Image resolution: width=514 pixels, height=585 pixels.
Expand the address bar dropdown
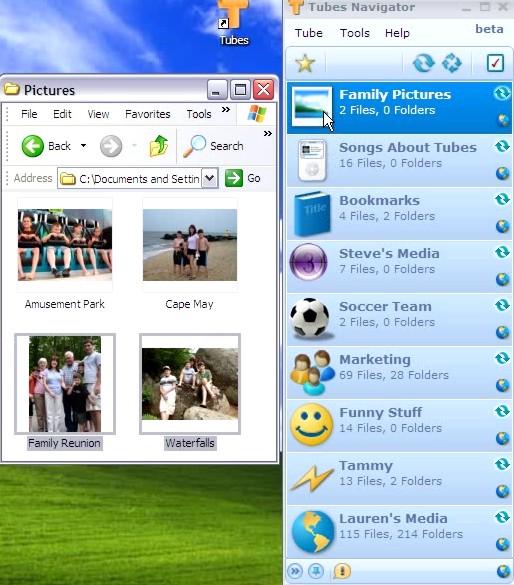[x=210, y=178]
